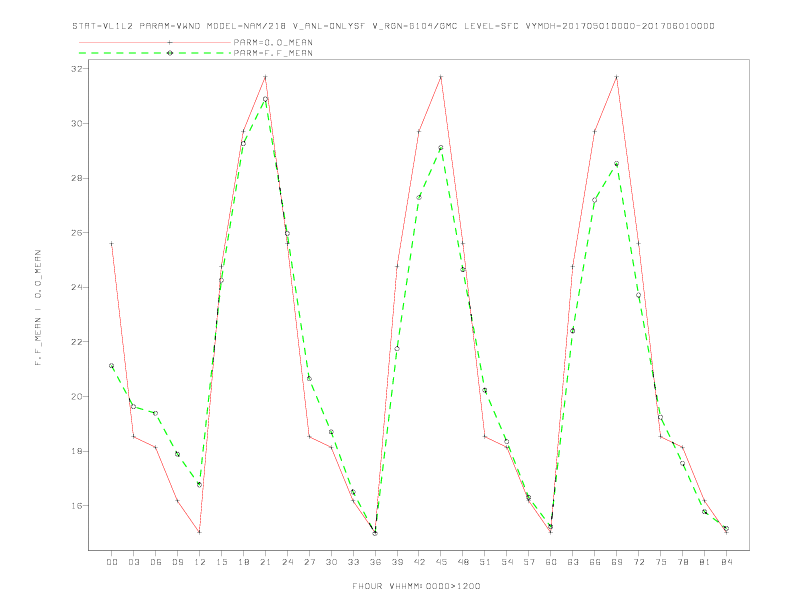Select the red plus marker at hour 06
Screen dimensions: 792x612
pyautogui.click(x=156, y=447)
